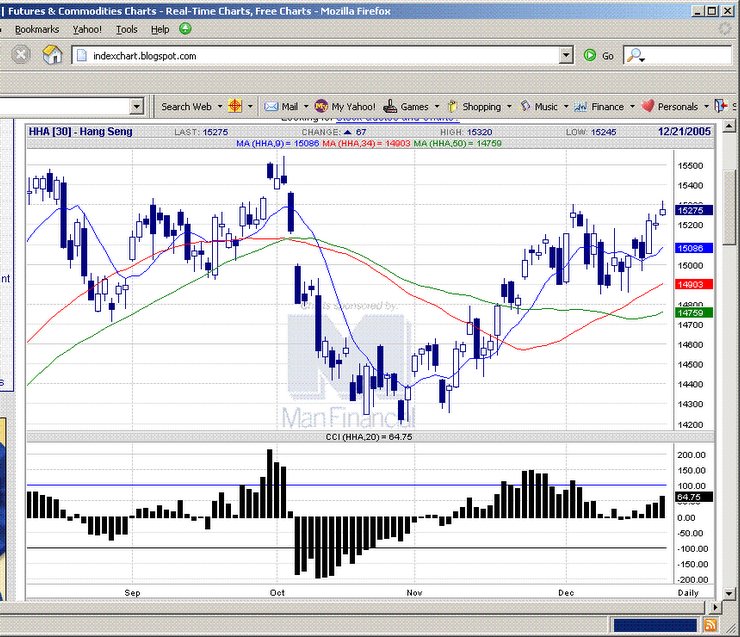740x637 pixels.
Task: Open the Games dropdown arrow
Action: coord(437,107)
